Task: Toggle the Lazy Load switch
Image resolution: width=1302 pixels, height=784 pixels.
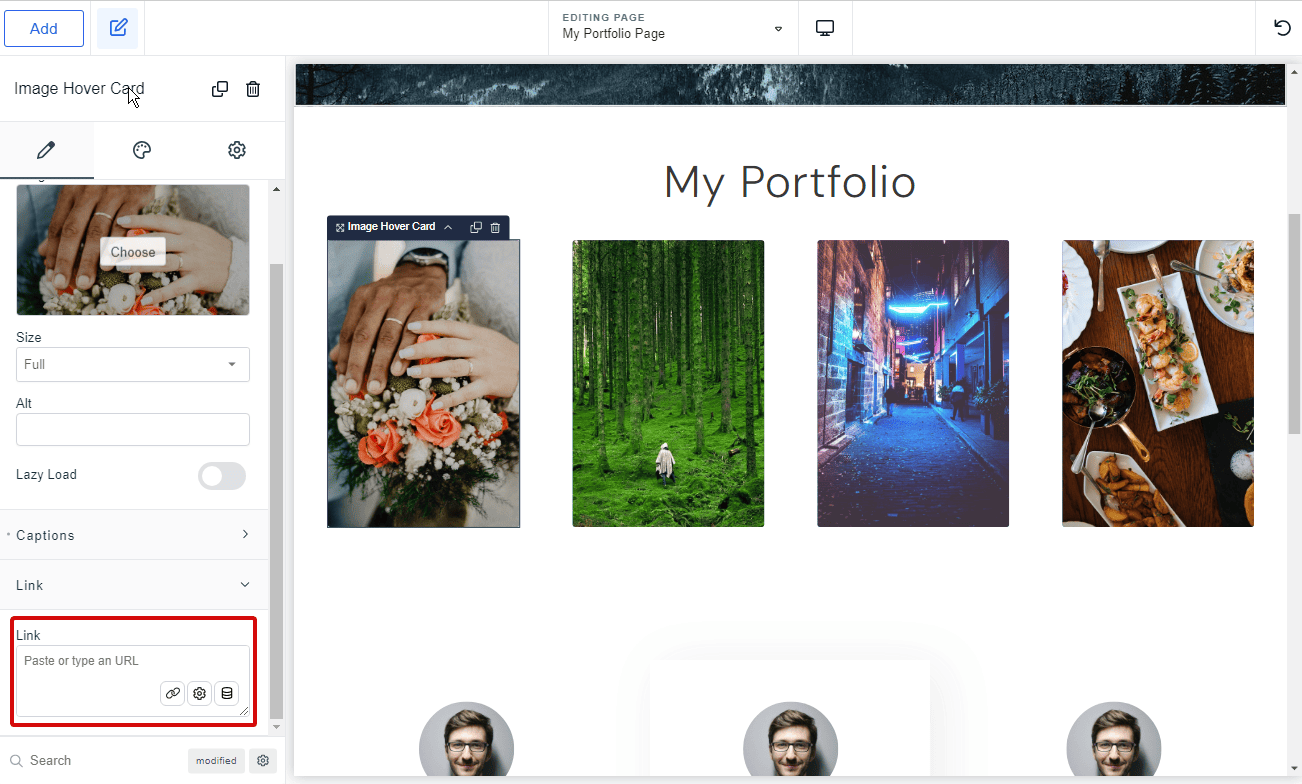Action: [x=222, y=476]
